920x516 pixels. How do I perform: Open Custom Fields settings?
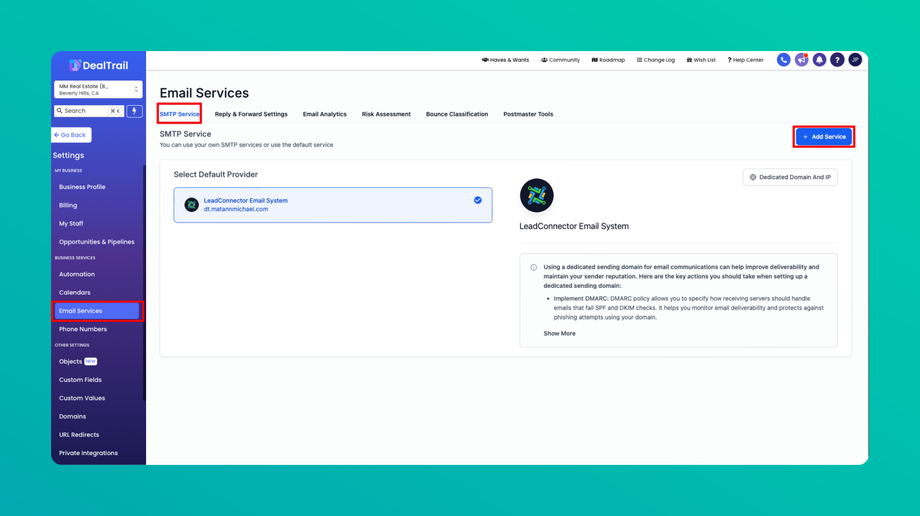point(80,380)
